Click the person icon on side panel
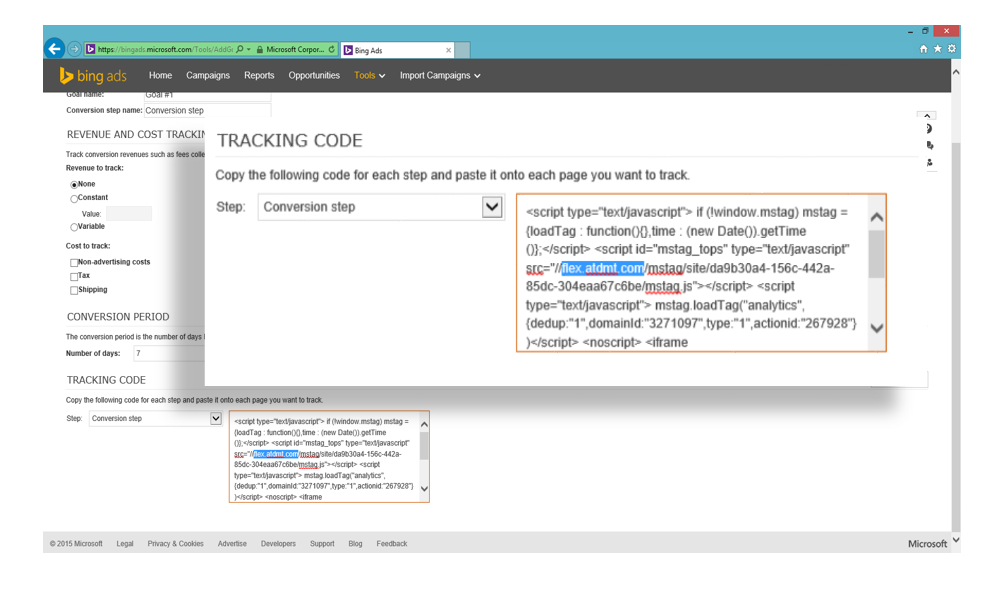The image size is (986, 590). (x=929, y=162)
